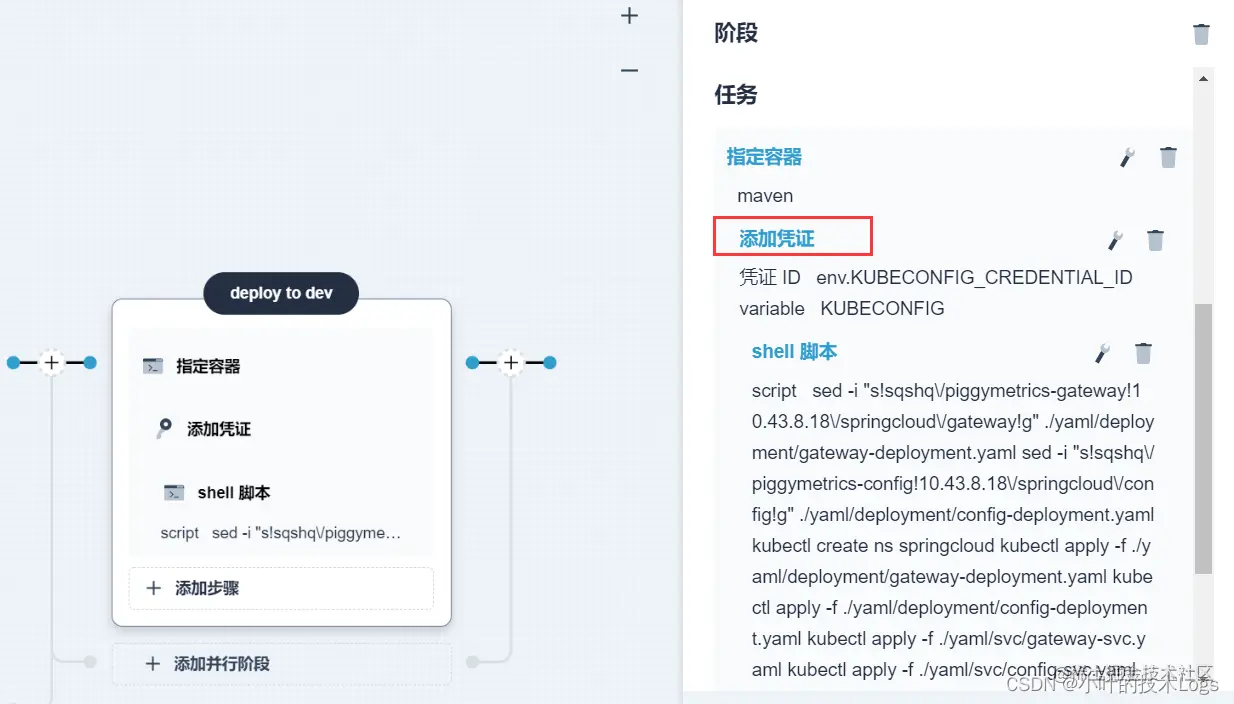Click the trash icon next to 添加凭证 task
This screenshot has width=1234, height=704.
click(1156, 240)
